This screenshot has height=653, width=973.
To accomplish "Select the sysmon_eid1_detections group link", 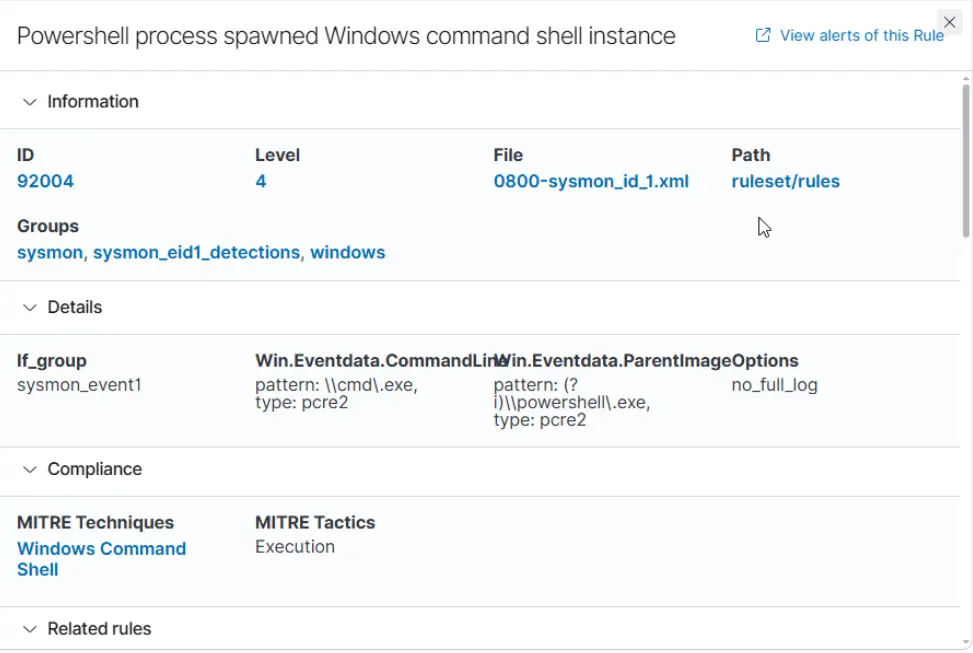I will 196,253.
